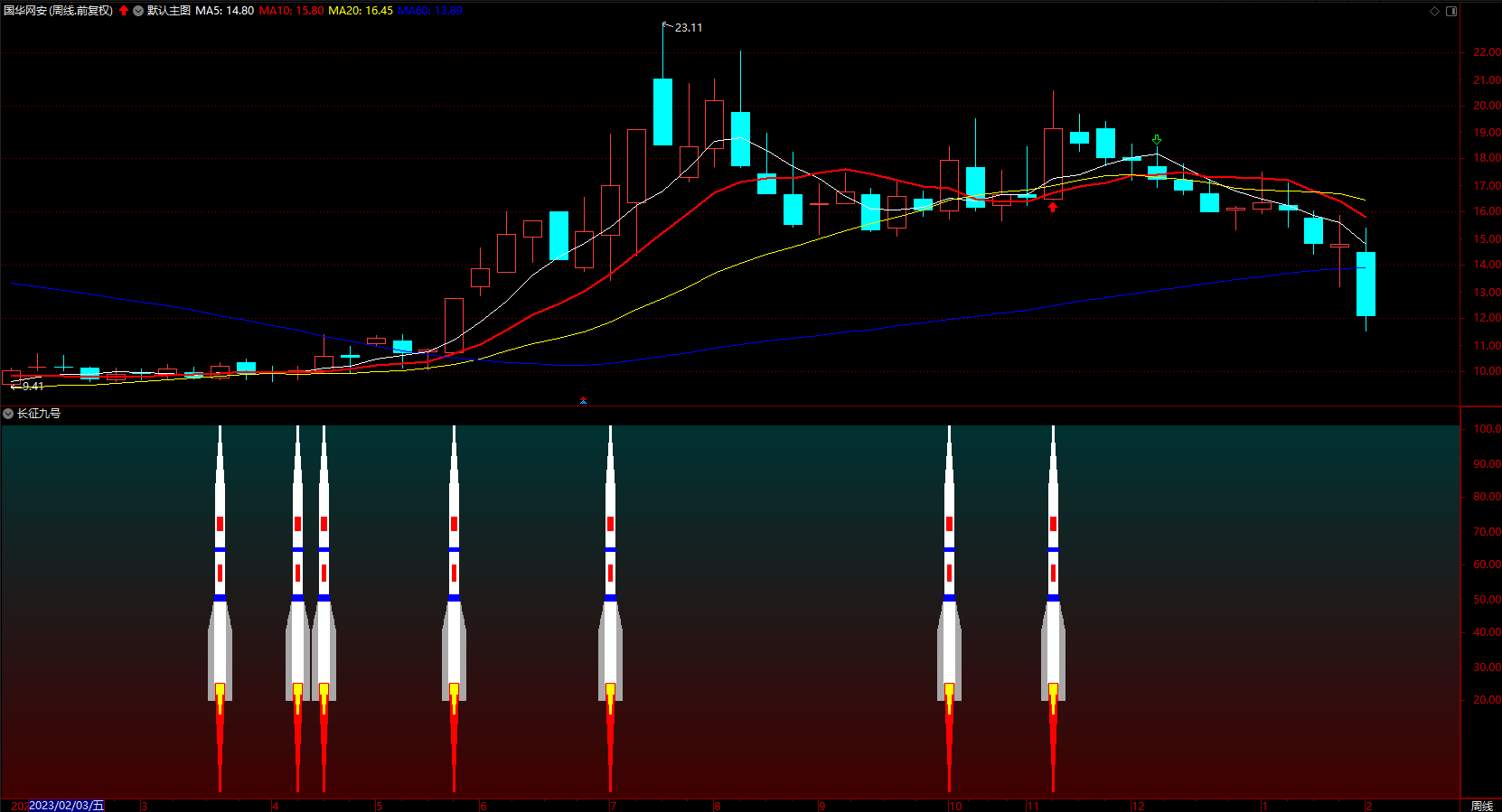The image size is (1502, 812).
Task: Click the rocket signal above month 7 marker
Action: [610, 610]
